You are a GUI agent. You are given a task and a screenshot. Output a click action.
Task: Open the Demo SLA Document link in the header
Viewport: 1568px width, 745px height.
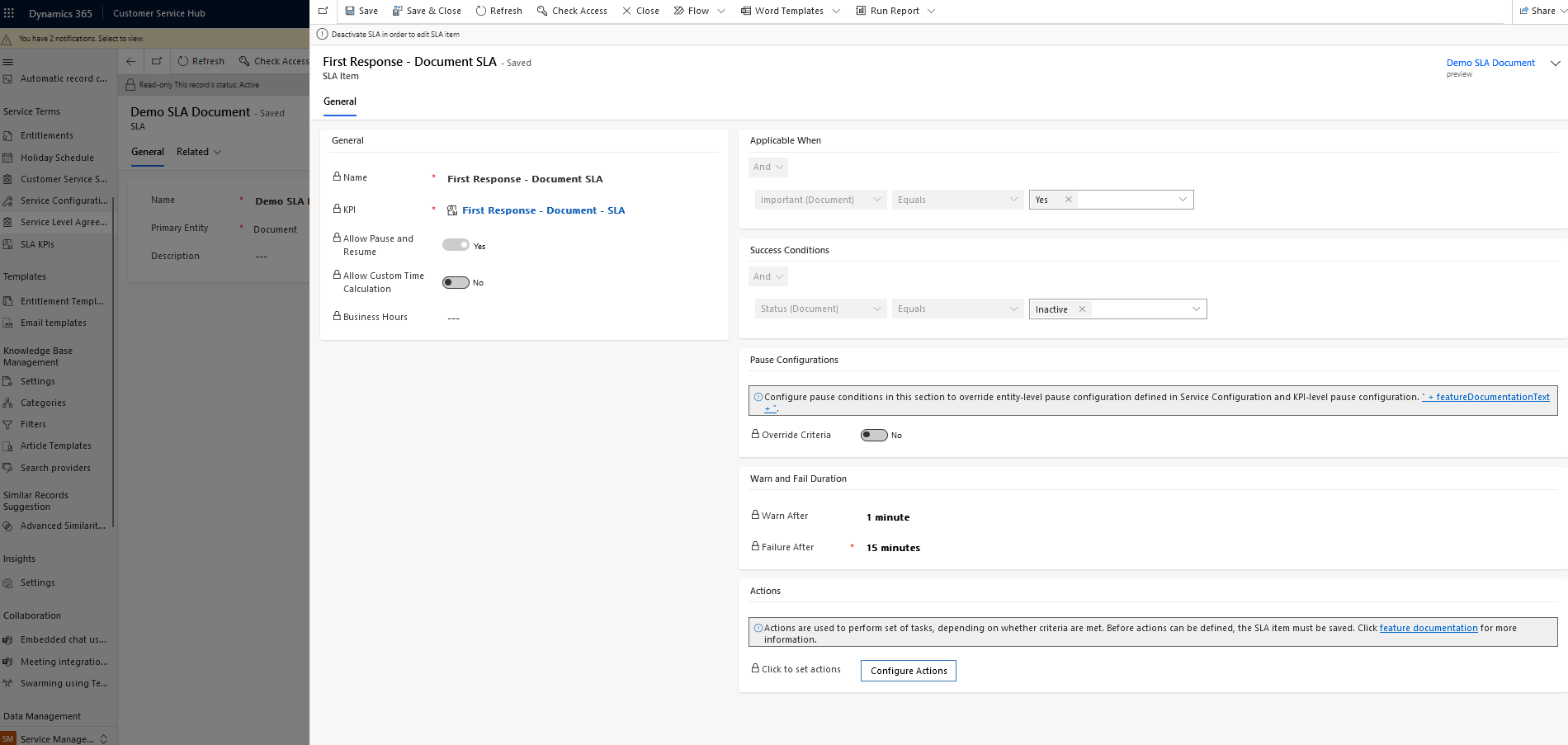coord(1490,63)
